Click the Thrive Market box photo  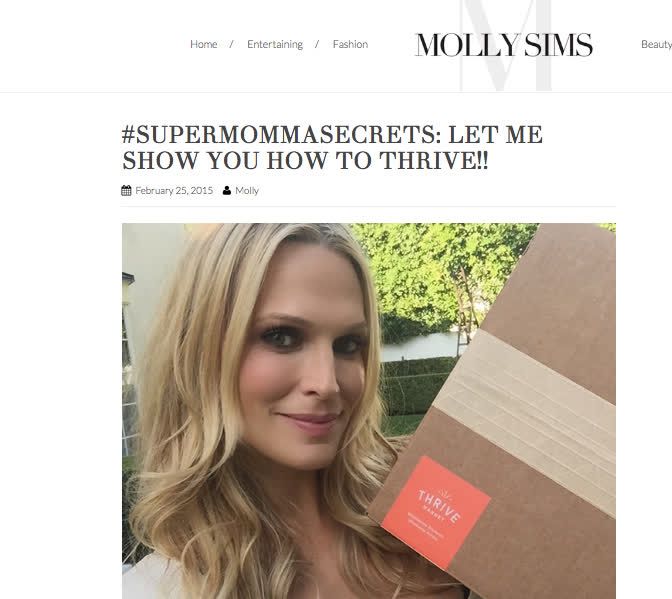click(369, 411)
